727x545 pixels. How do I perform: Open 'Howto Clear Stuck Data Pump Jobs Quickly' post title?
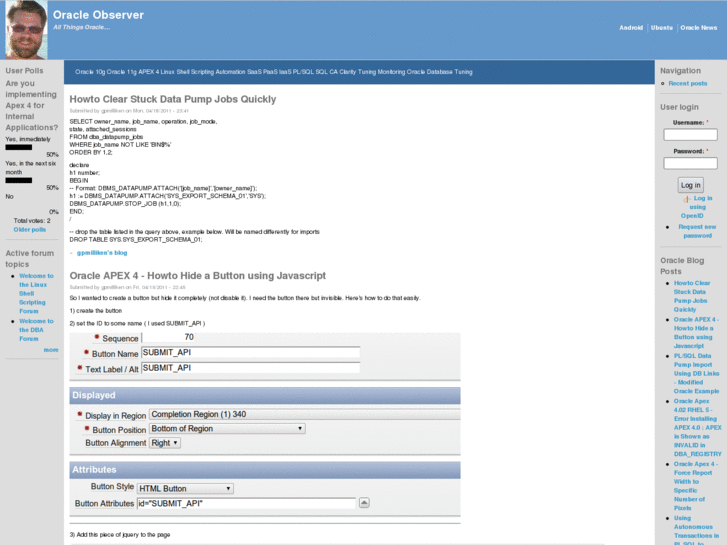point(172,99)
